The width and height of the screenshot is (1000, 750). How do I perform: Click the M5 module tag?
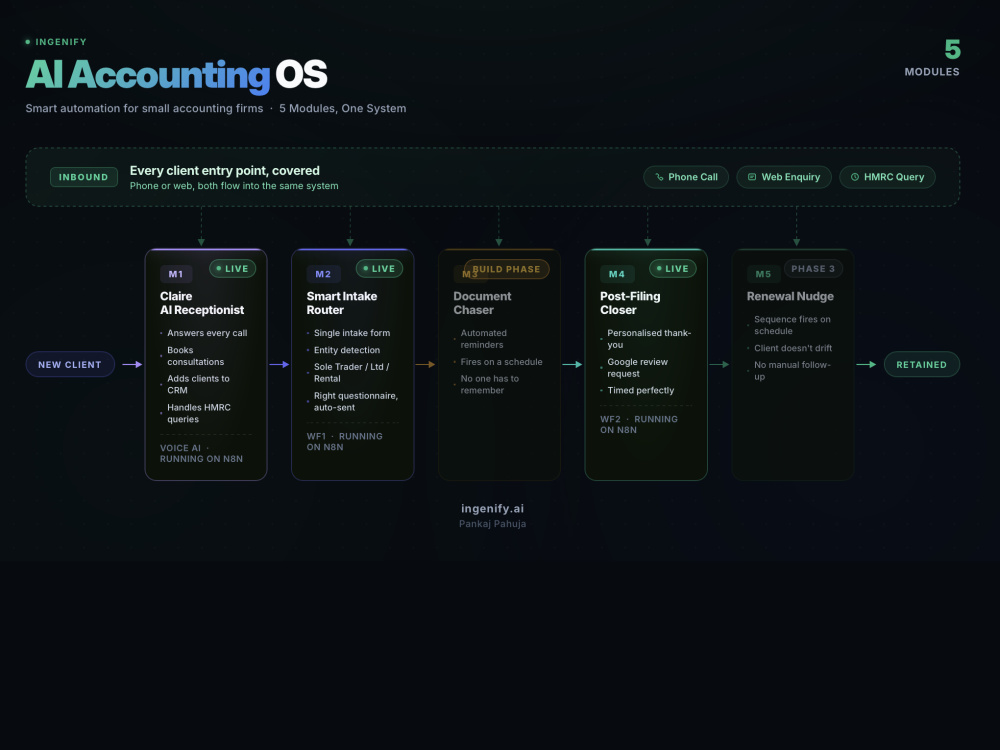[763, 274]
